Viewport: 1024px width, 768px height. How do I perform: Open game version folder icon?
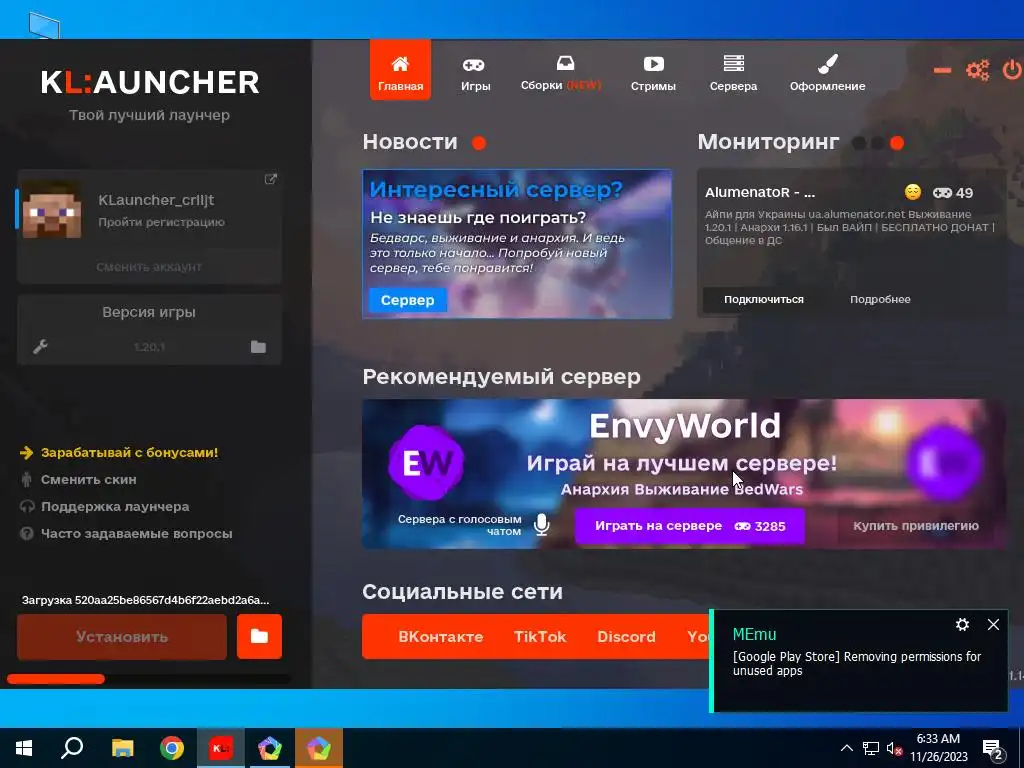click(259, 346)
